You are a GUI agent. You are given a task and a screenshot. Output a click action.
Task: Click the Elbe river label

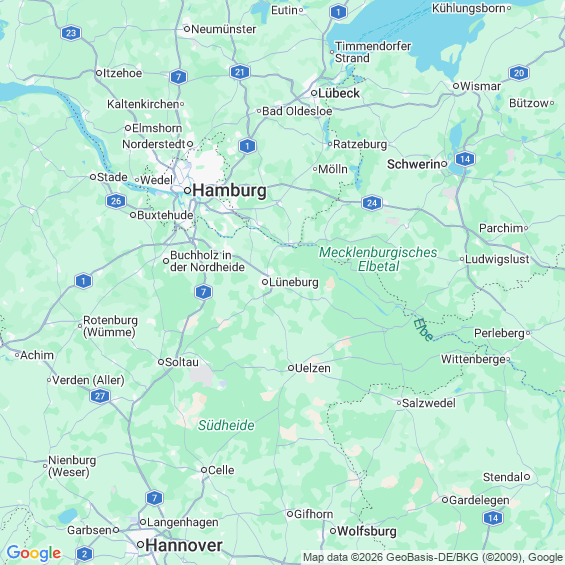pos(423,330)
